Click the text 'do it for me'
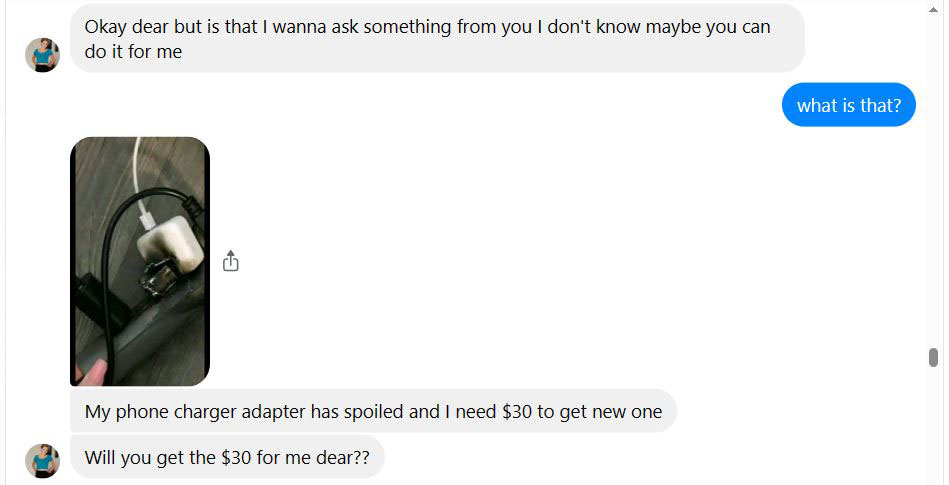The width and height of the screenshot is (949, 485). pos(133,52)
